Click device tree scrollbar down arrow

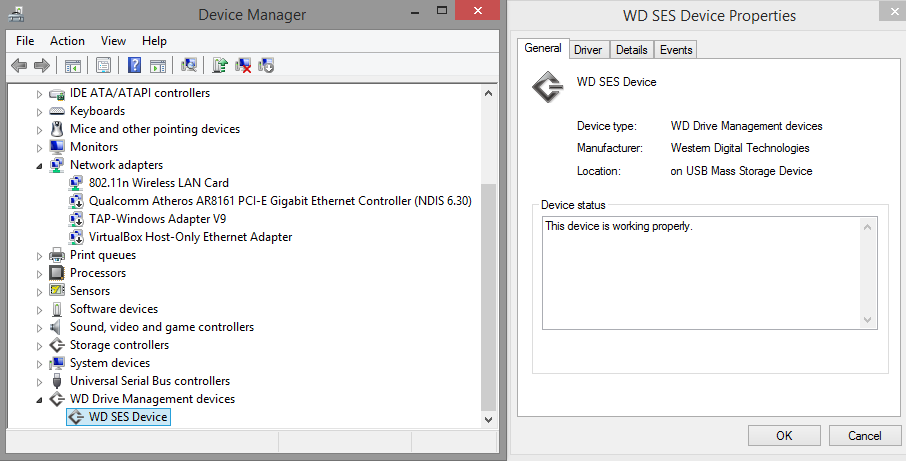[x=488, y=419]
